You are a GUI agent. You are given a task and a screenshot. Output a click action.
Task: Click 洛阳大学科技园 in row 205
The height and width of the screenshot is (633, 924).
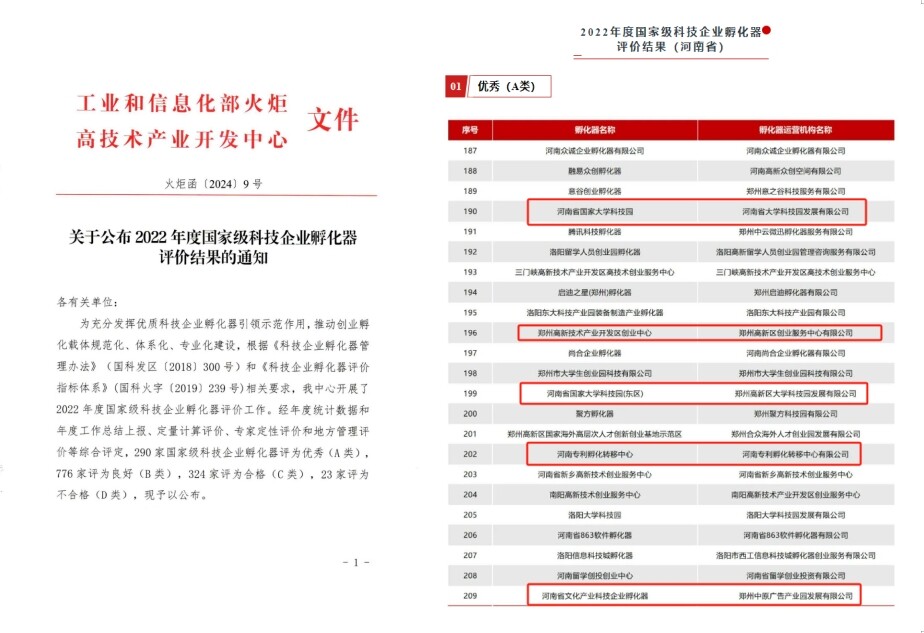594,514
